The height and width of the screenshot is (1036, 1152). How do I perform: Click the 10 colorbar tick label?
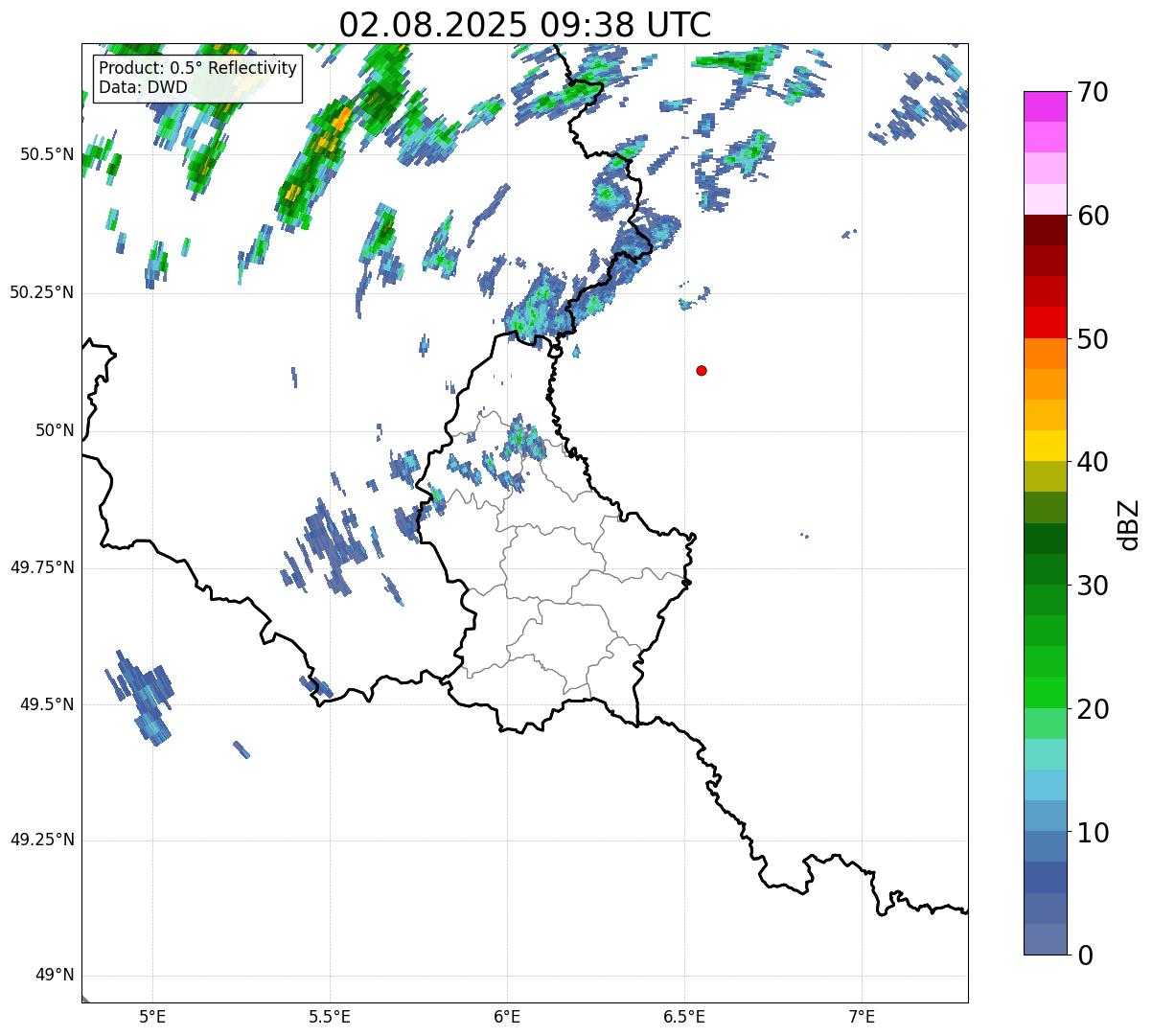1092,833
